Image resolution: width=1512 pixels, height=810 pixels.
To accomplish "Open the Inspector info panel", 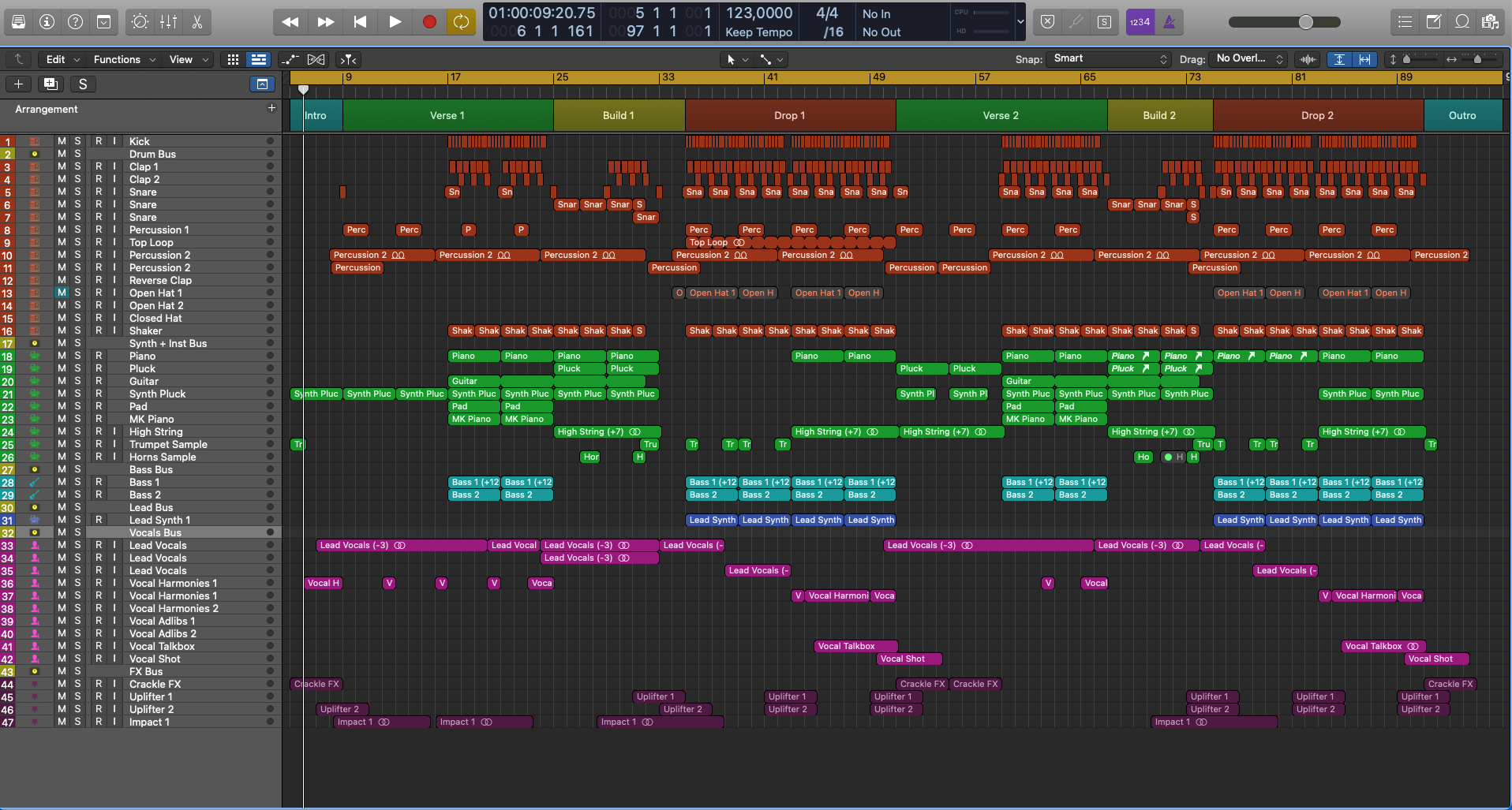I will click(47, 22).
